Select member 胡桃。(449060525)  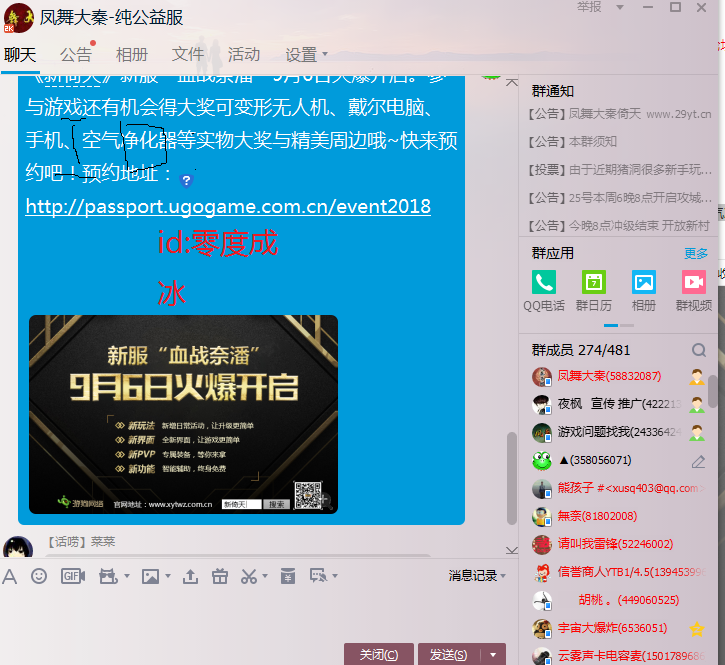point(618,600)
